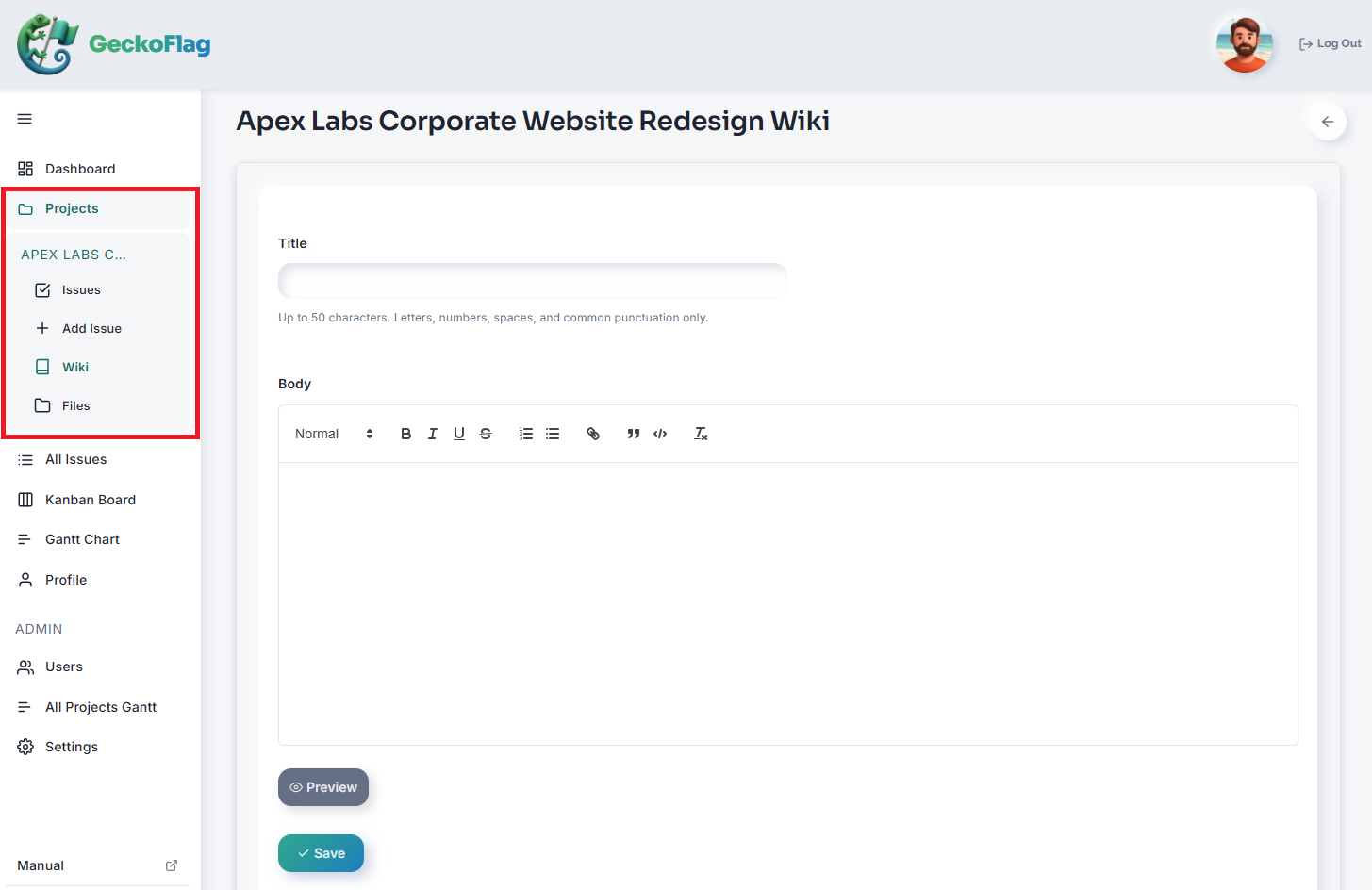Focus the Title input field
The image size is (1372, 890).
[533, 281]
